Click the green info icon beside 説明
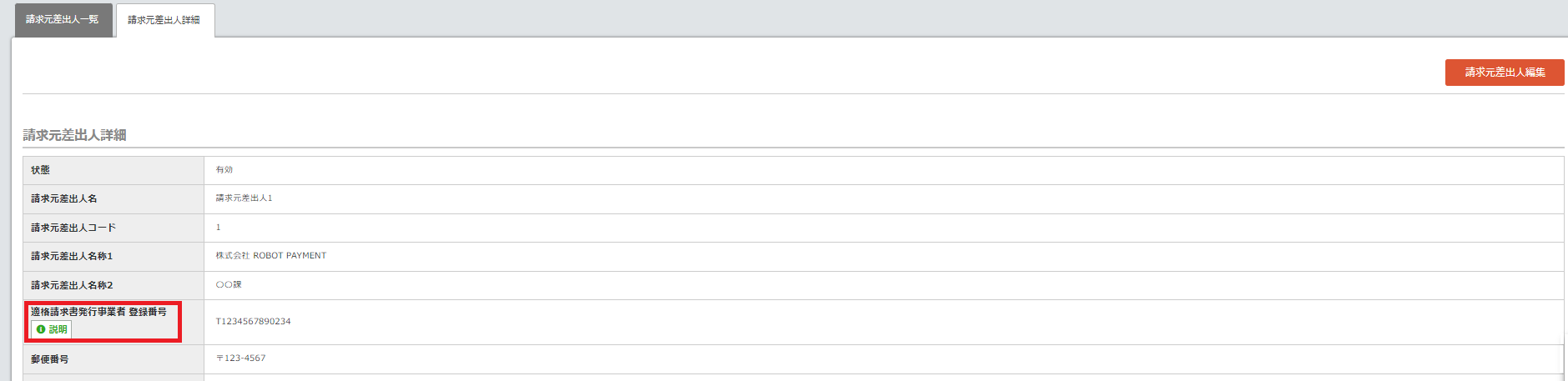1568x381 pixels. (x=41, y=329)
